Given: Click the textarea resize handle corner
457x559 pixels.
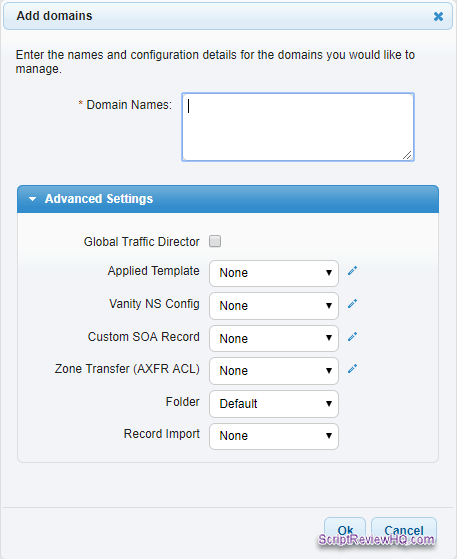Looking at the screenshot, I should click(x=407, y=155).
